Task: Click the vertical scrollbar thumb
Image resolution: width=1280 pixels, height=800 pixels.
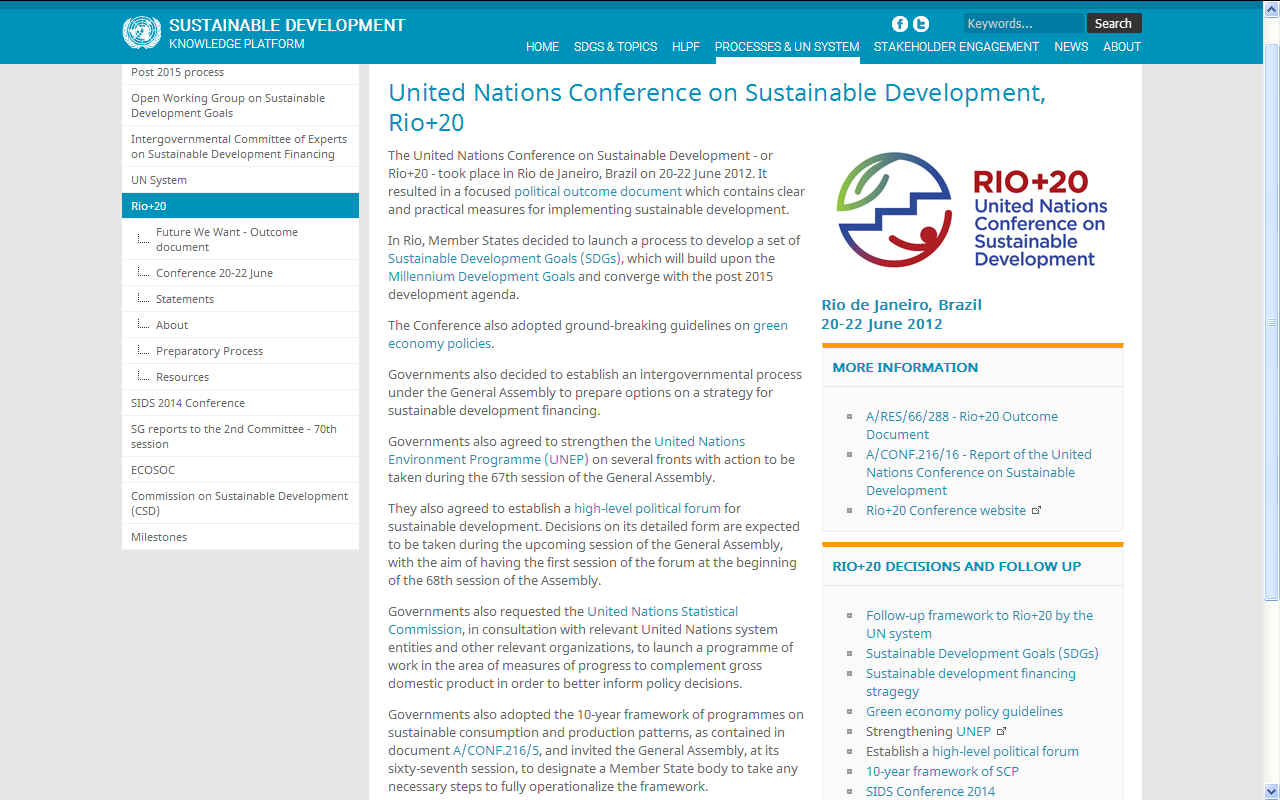Action: pos(1272,320)
